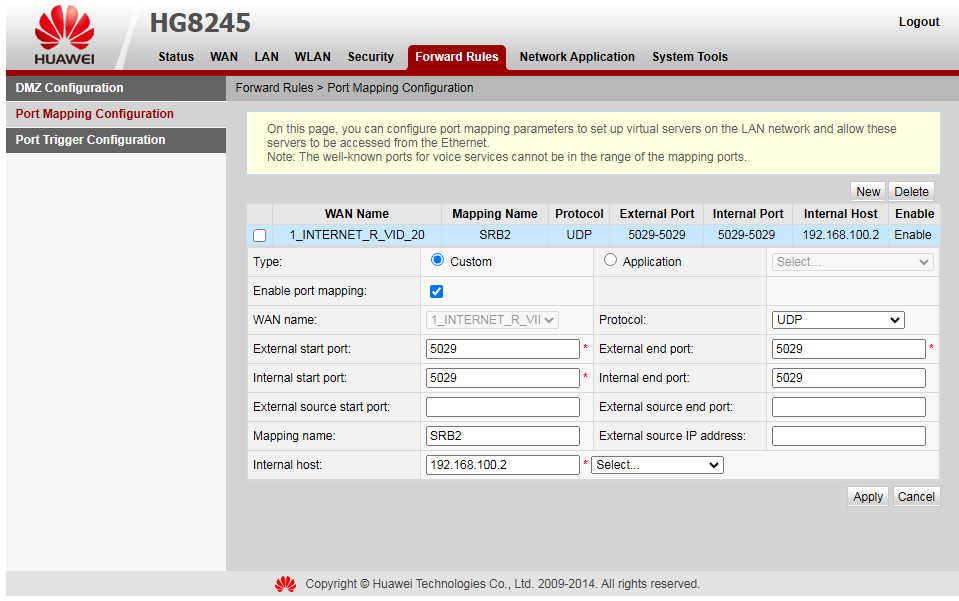959x601 pixels.
Task: Click the Internal host IP field
Action: click(503, 465)
